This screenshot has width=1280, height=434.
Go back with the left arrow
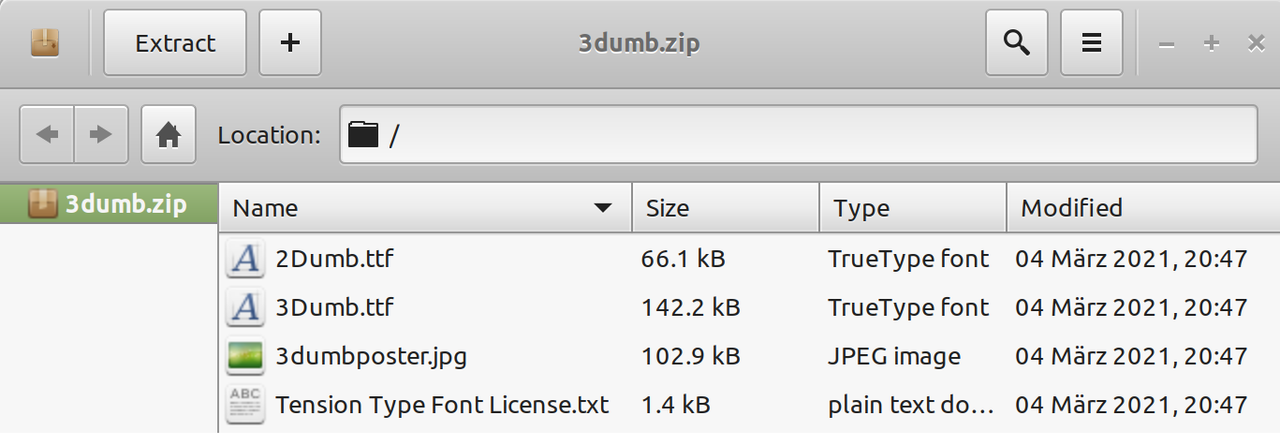tap(47, 134)
